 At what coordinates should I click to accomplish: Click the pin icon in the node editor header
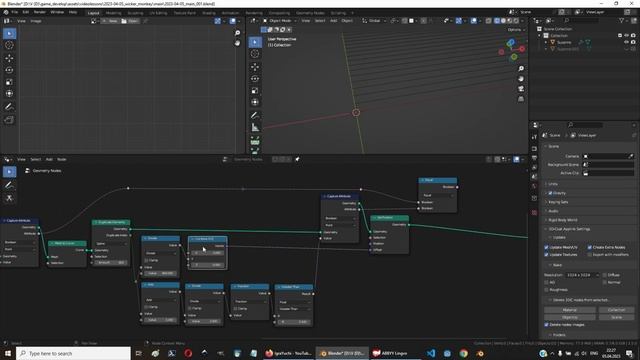pos(297,159)
